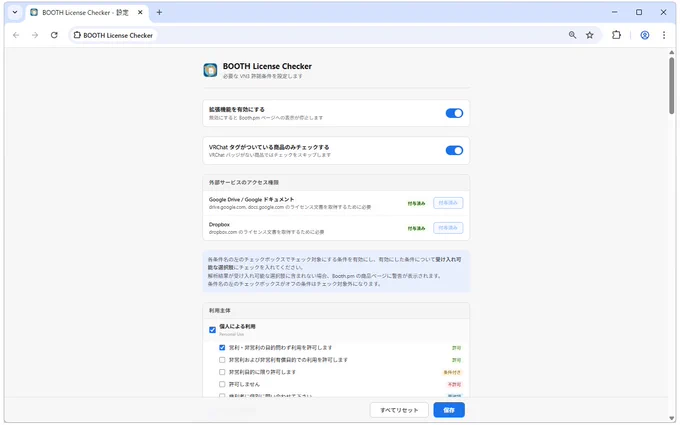Click the browser forward arrow

point(35,35)
